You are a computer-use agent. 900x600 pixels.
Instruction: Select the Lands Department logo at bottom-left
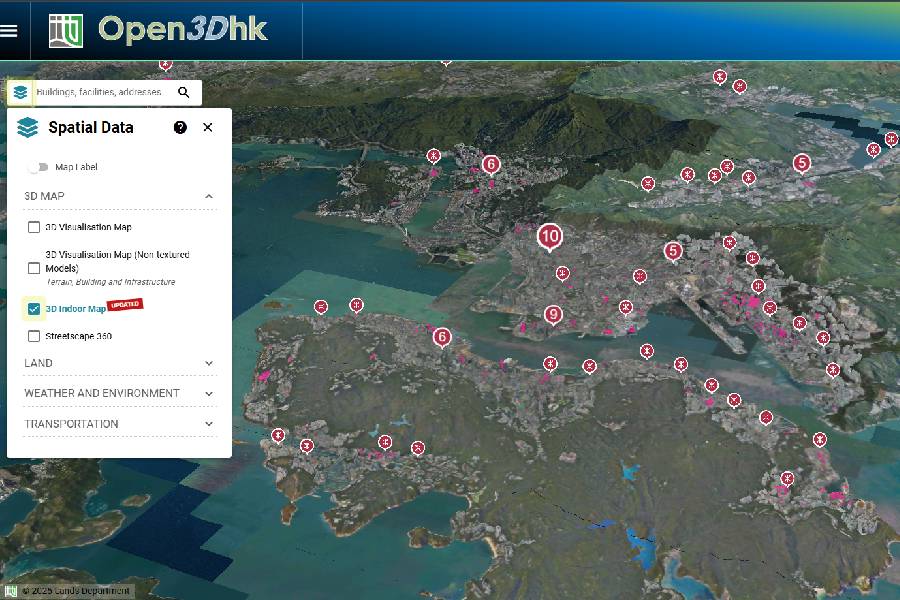[x=11, y=590]
